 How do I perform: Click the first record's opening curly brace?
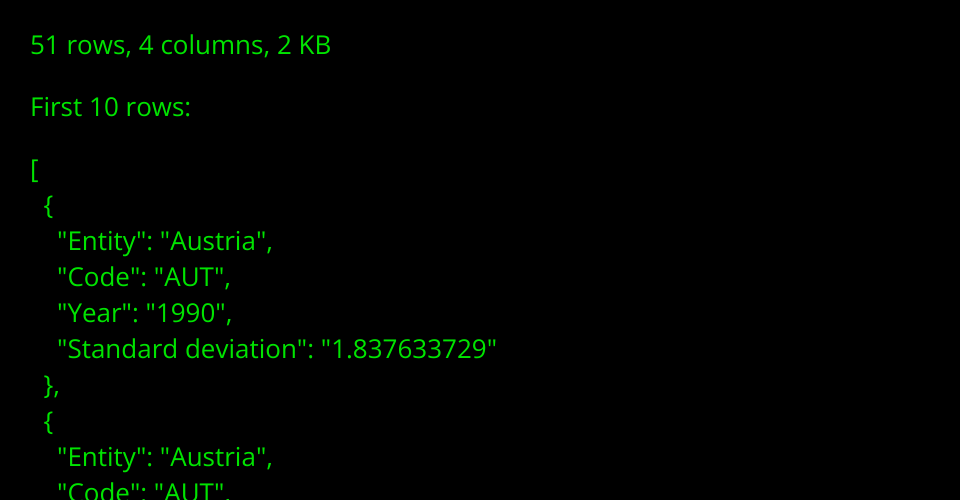[48, 206]
